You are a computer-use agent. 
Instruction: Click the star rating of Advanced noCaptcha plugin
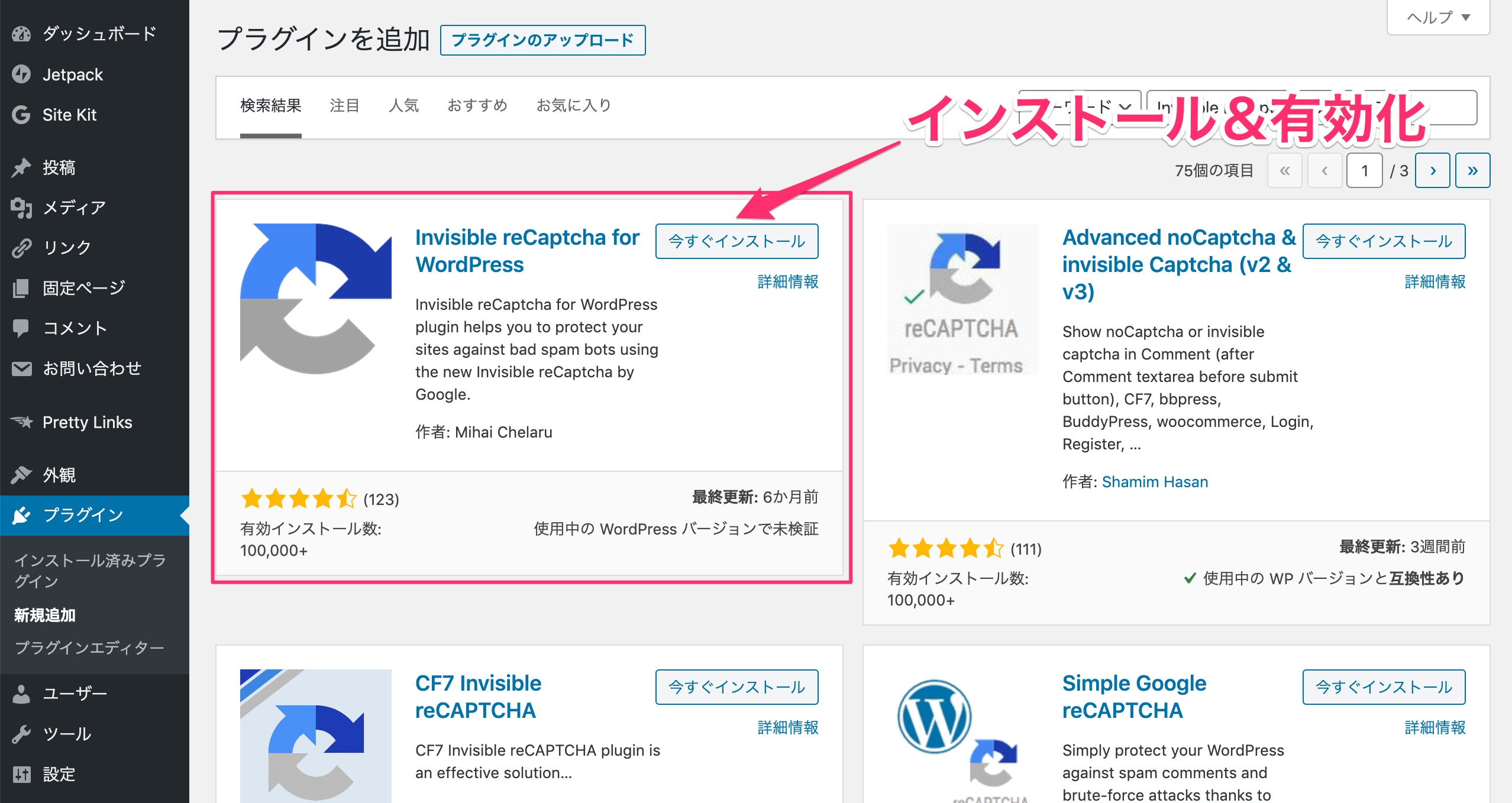coord(946,549)
